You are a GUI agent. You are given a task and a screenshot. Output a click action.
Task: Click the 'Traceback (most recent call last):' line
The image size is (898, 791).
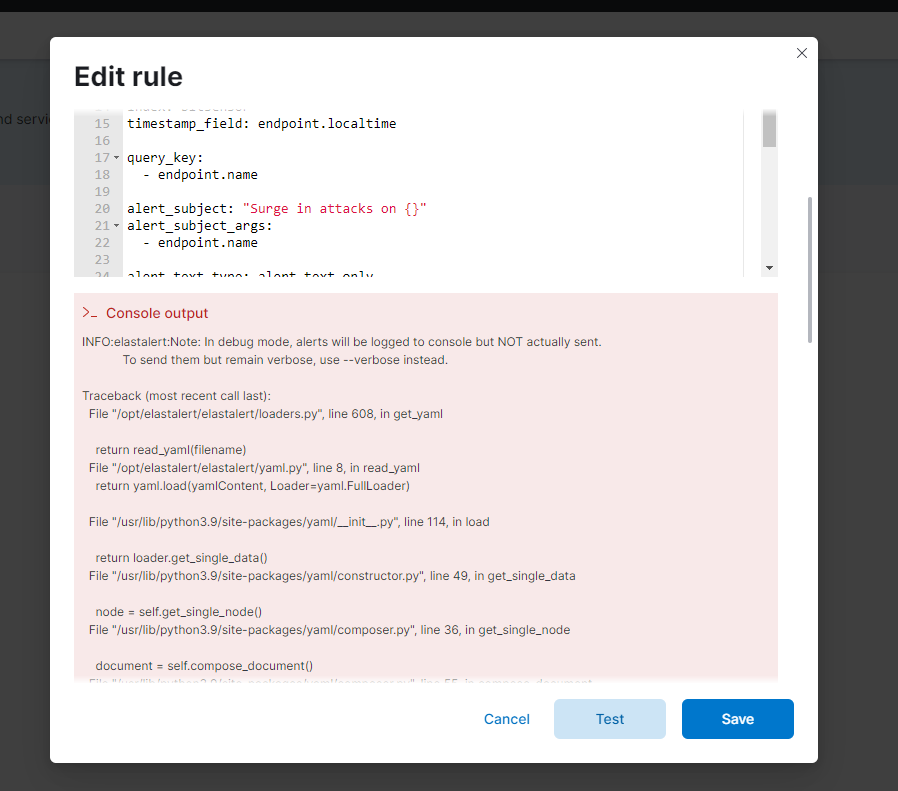click(x=176, y=396)
